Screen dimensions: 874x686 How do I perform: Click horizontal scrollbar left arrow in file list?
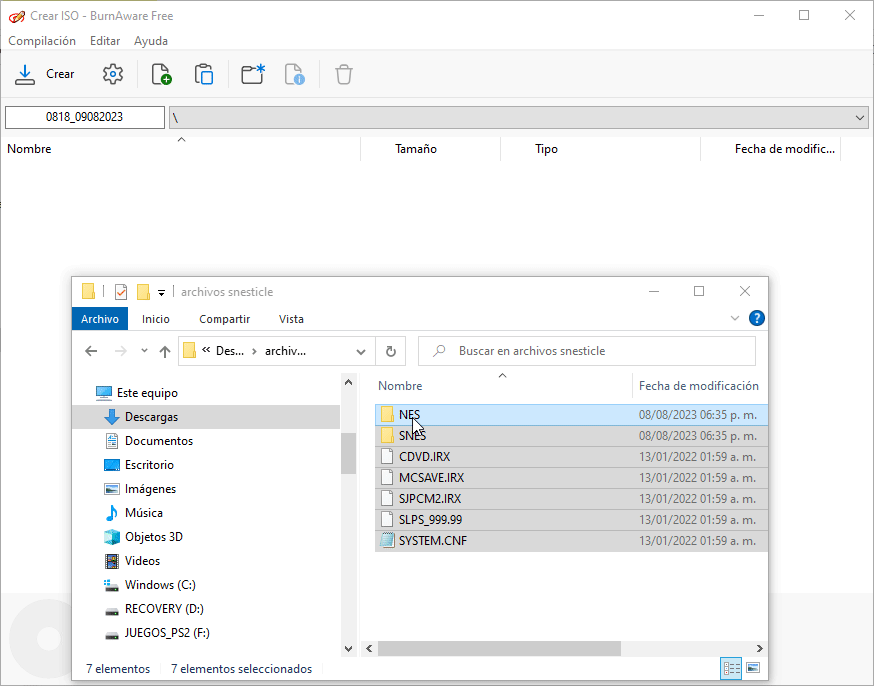coord(369,648)
